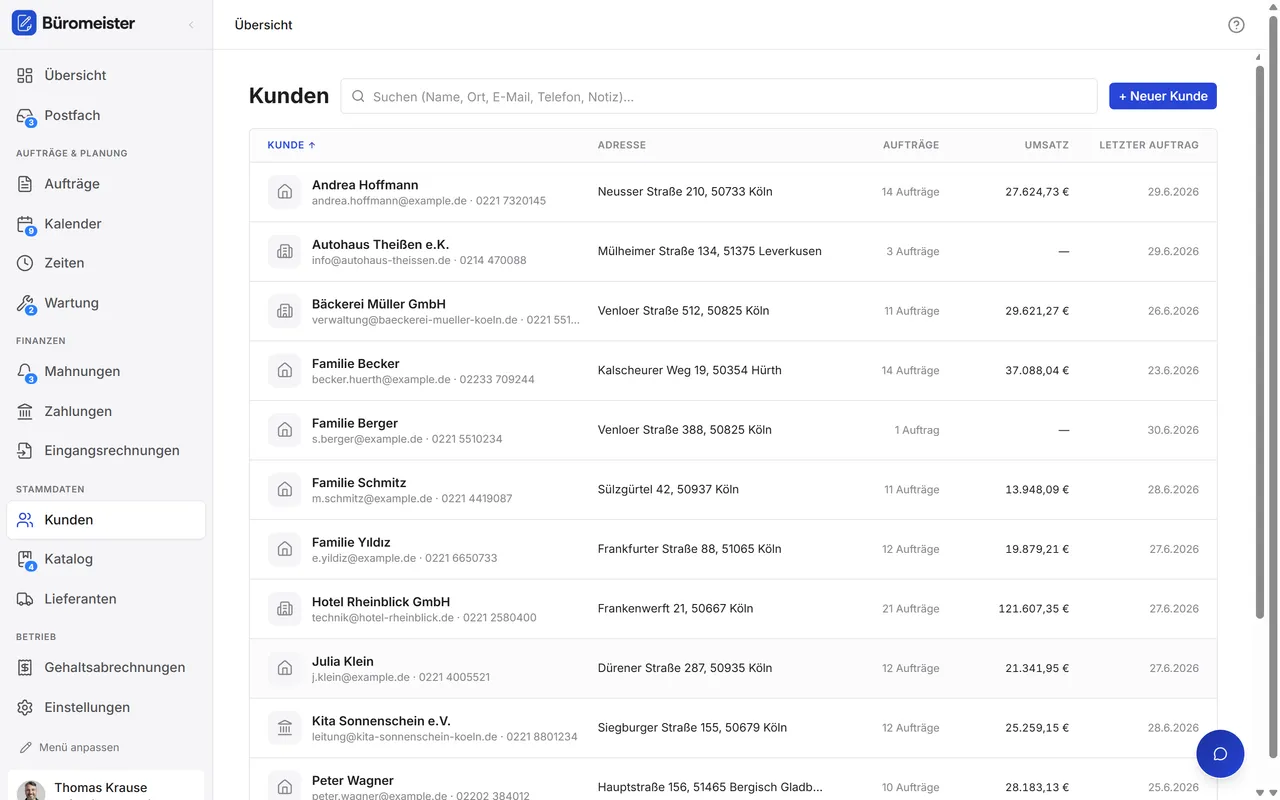Screen dimensions: 1280x800
Task: Click building icon next to Hotel Rheinblick GmbH
Action: pyautogui.click(x=284, y=608)
